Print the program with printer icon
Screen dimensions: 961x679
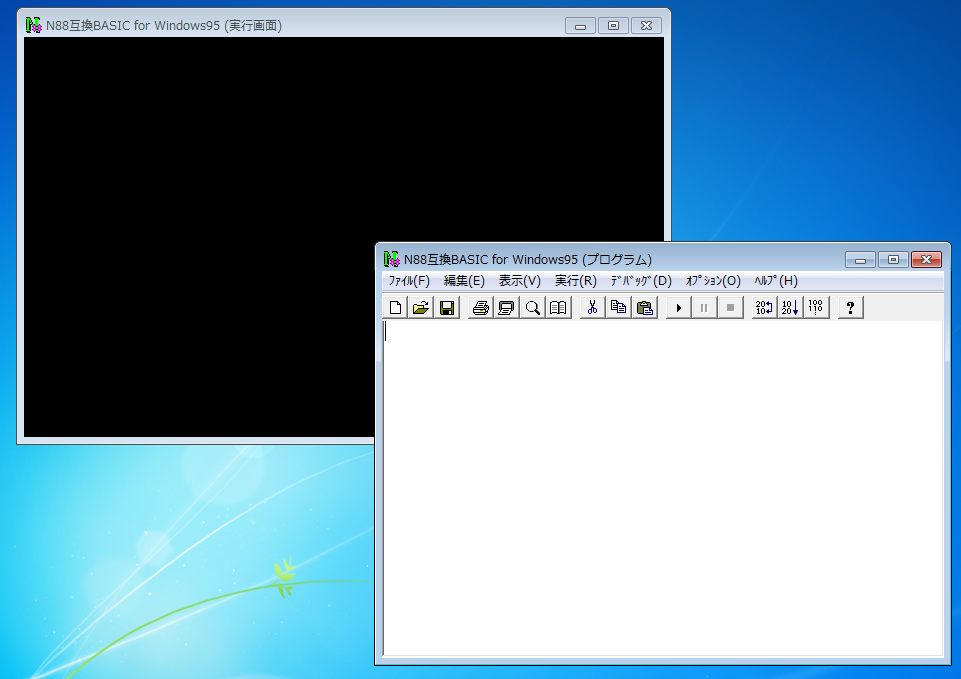(480, 308)
